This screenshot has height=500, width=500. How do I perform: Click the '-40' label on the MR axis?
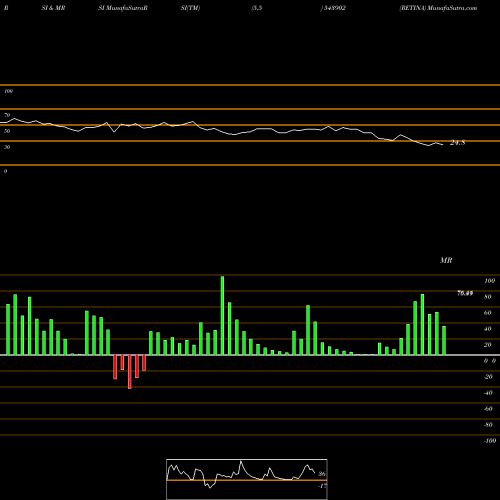488,393
